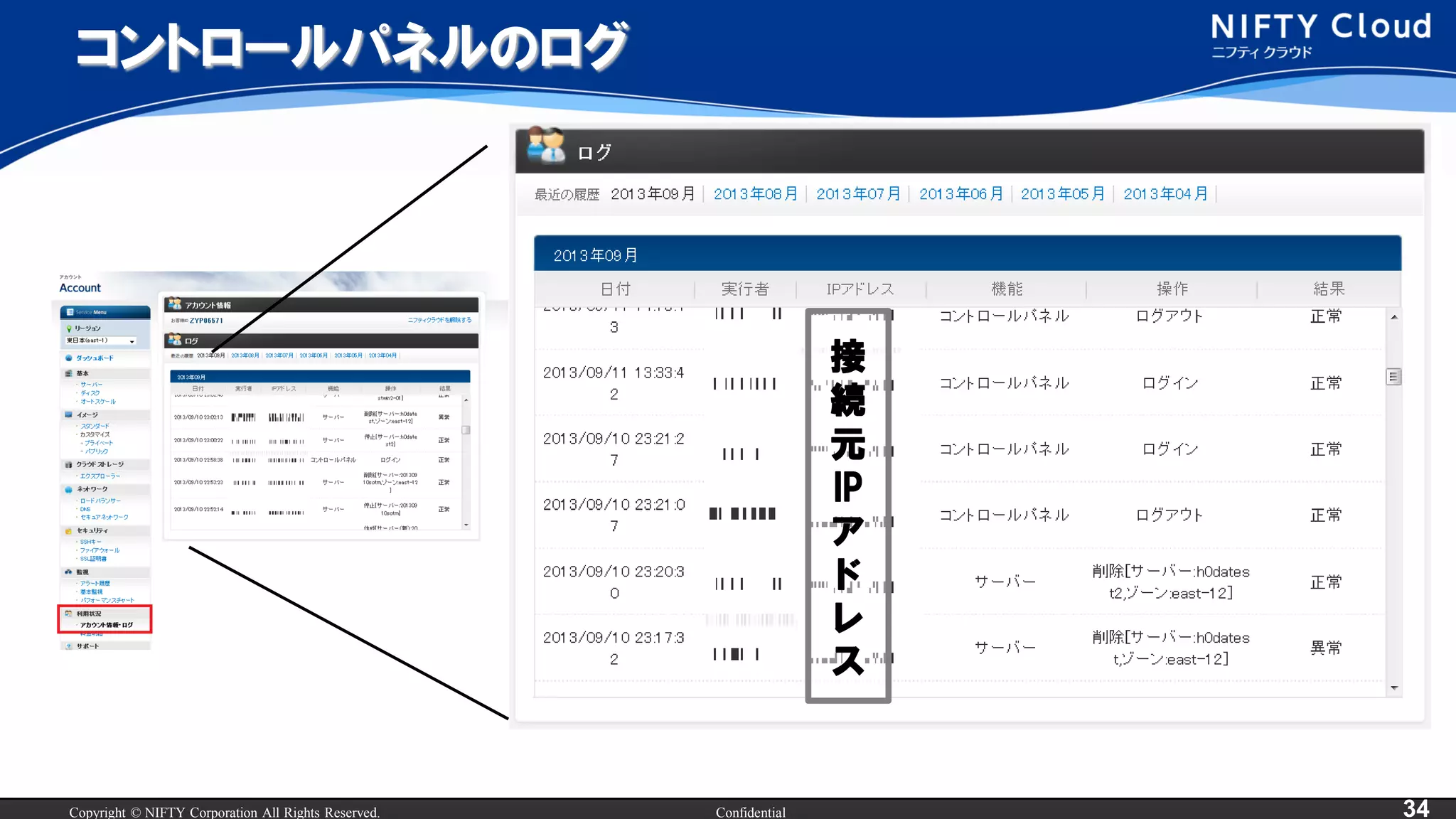Click the ネットワーク globe icon

click(x=69, y=489)
